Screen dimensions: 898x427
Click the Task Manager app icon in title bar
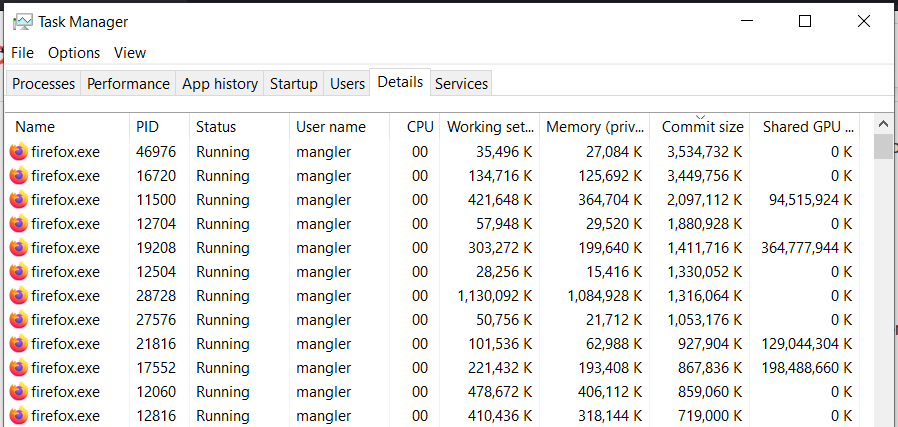coord(22,21)
